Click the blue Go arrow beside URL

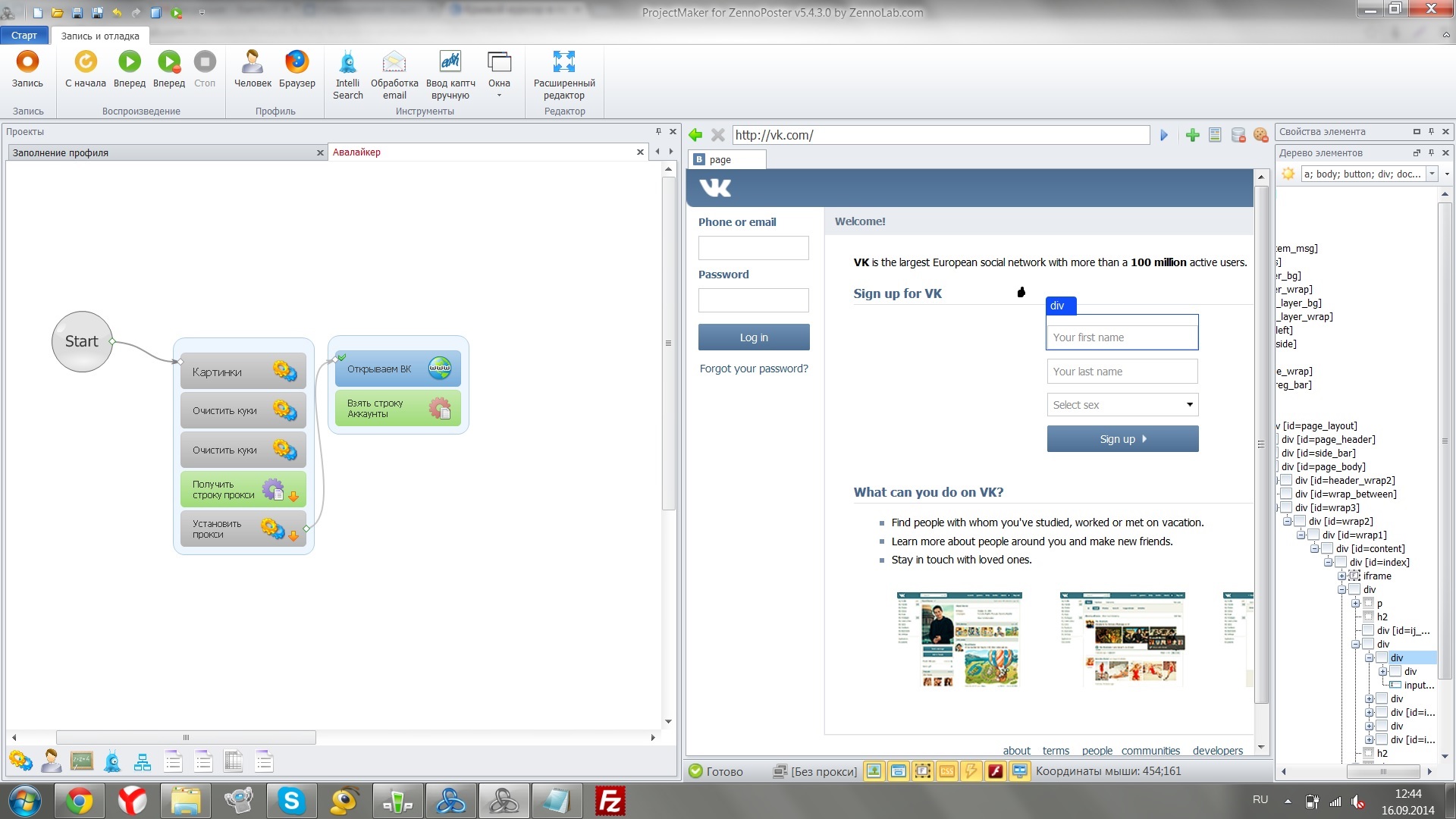point(1164,135)
